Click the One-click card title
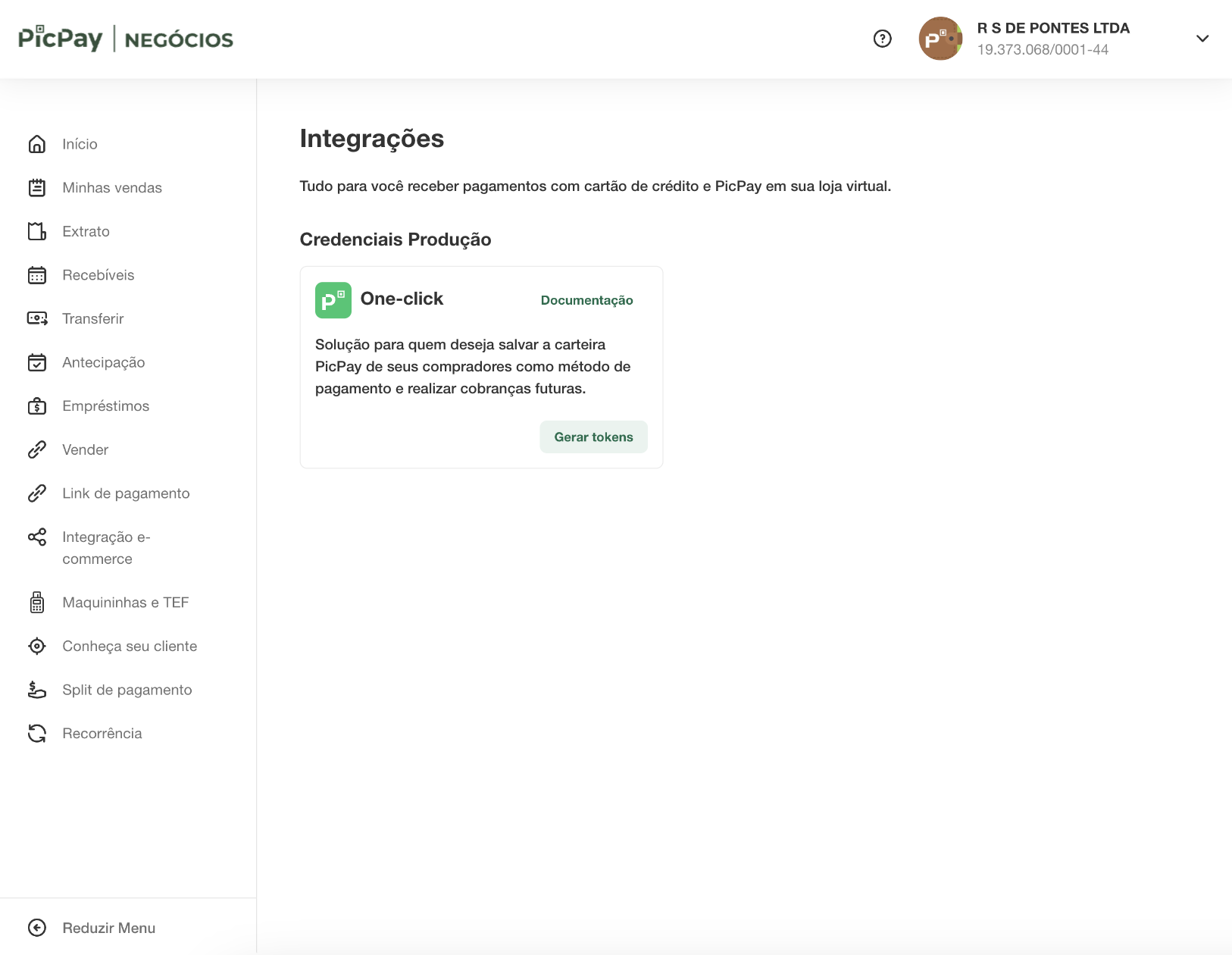This screenshot has width=1232, height=955. (x=402, y=299)
